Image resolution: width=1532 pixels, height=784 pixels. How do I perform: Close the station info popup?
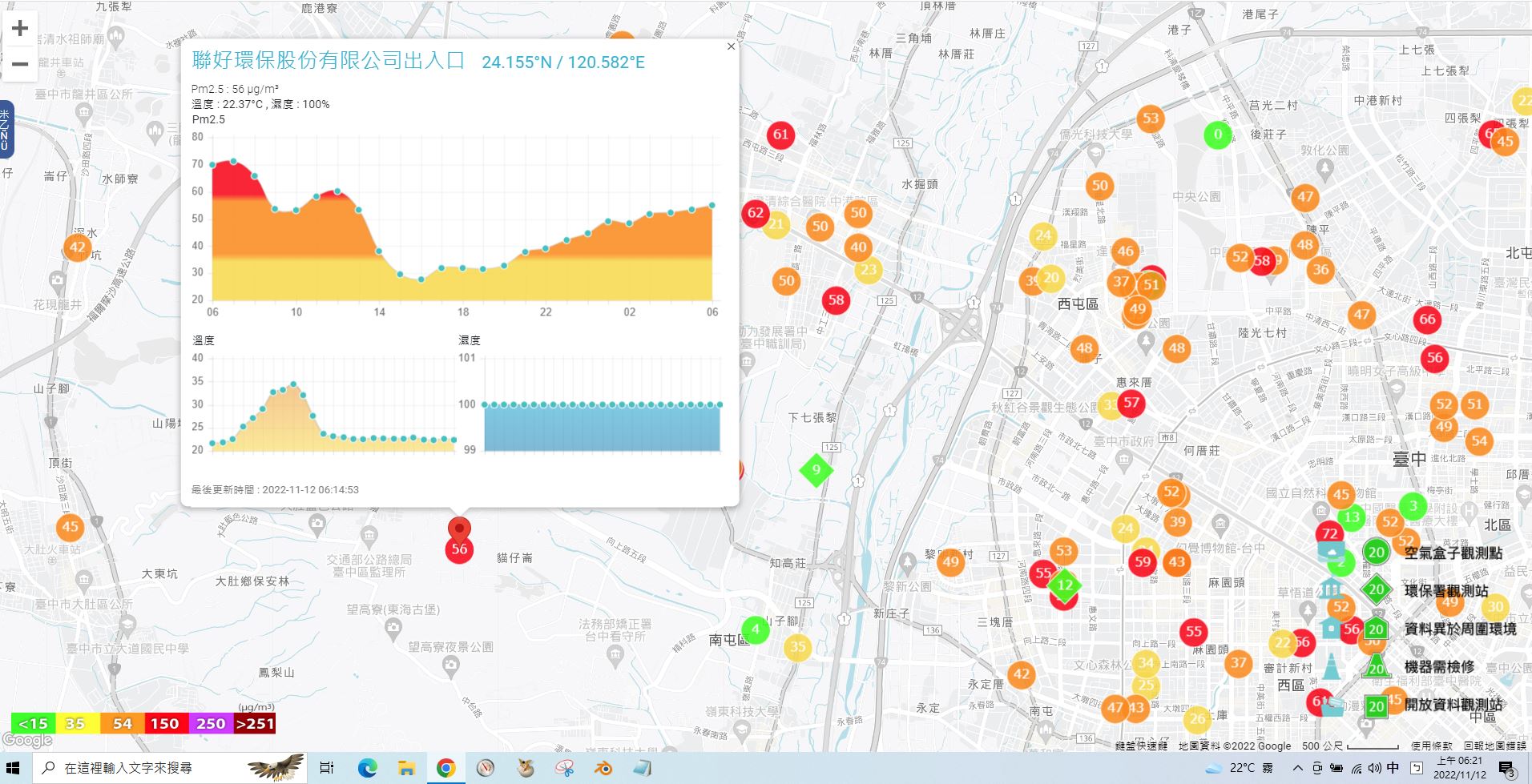(731, 46)
